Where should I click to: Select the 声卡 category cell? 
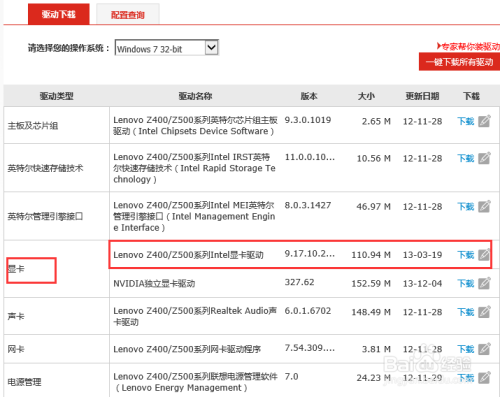(x=56, y=316)
